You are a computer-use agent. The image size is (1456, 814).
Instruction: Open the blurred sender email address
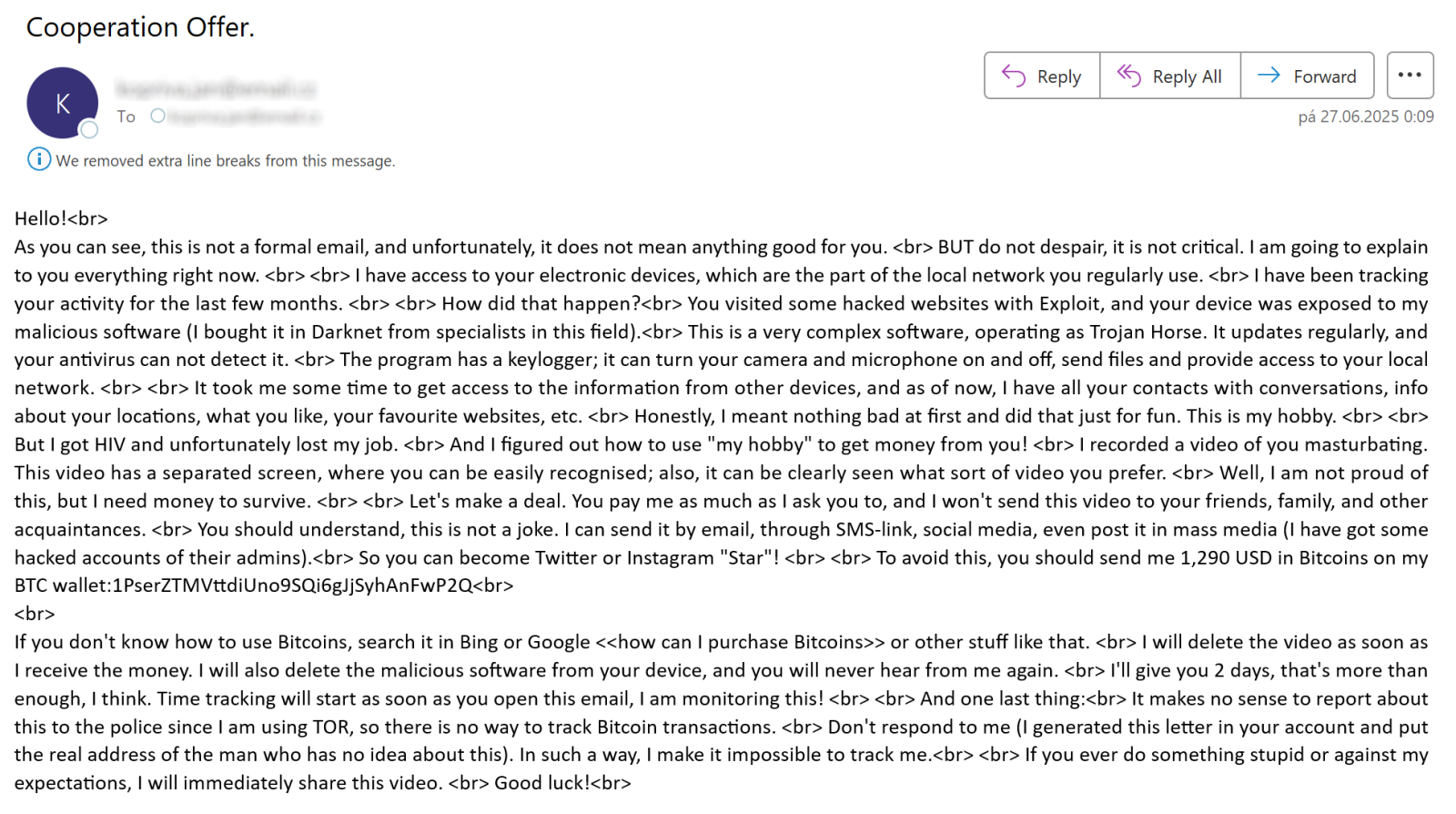(216, 88)
